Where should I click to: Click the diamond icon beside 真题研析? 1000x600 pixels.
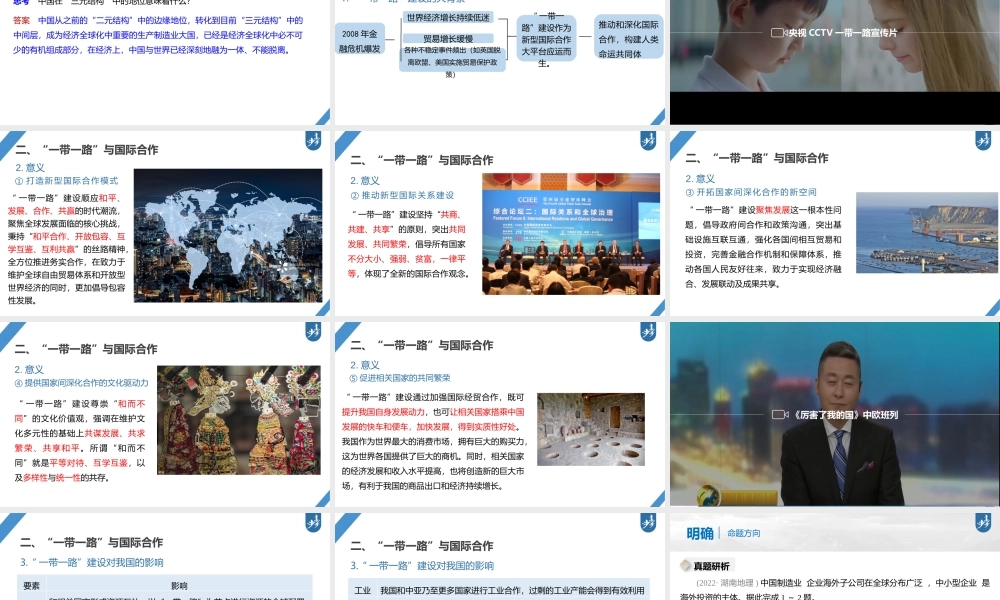coord(686,565)
